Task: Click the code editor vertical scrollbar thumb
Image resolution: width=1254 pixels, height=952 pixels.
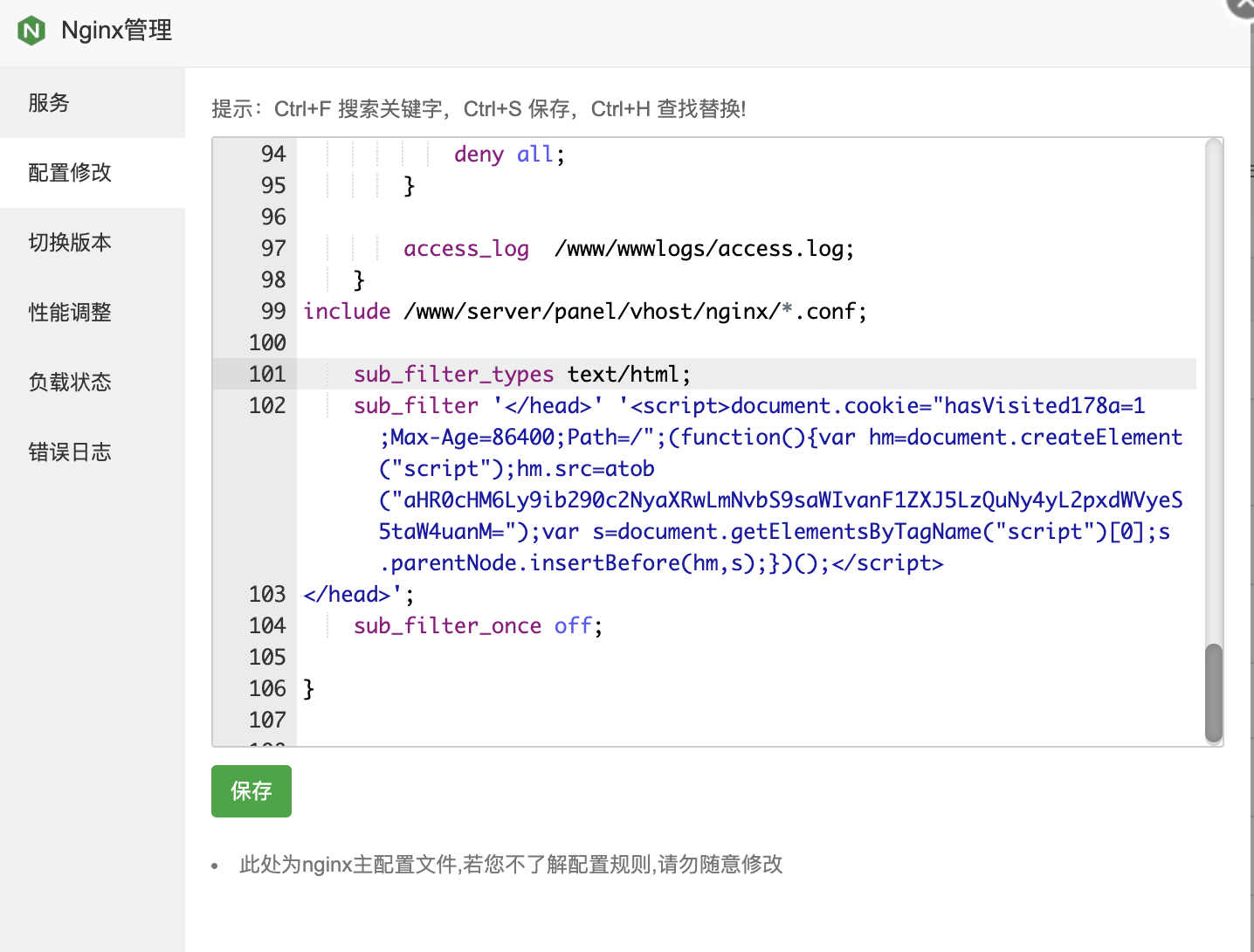Action: 1214,693
